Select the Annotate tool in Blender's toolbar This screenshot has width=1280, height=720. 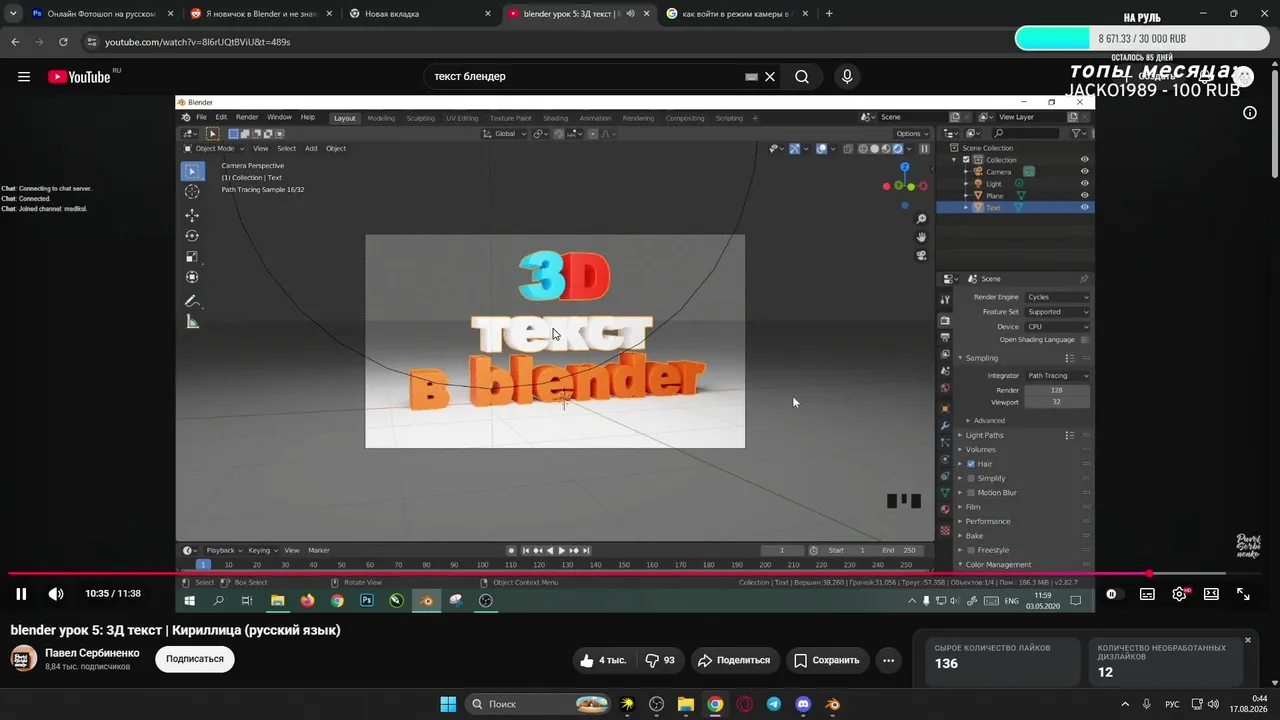pos(192,301)
